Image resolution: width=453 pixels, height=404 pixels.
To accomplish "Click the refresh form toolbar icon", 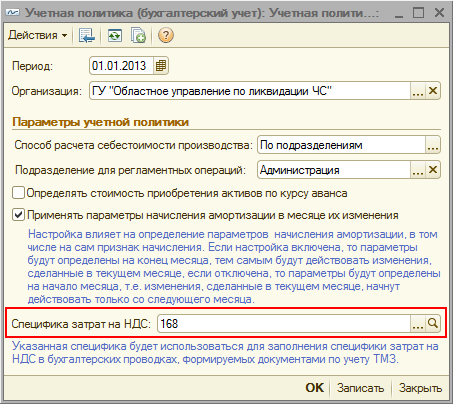I will click(115, 35).
